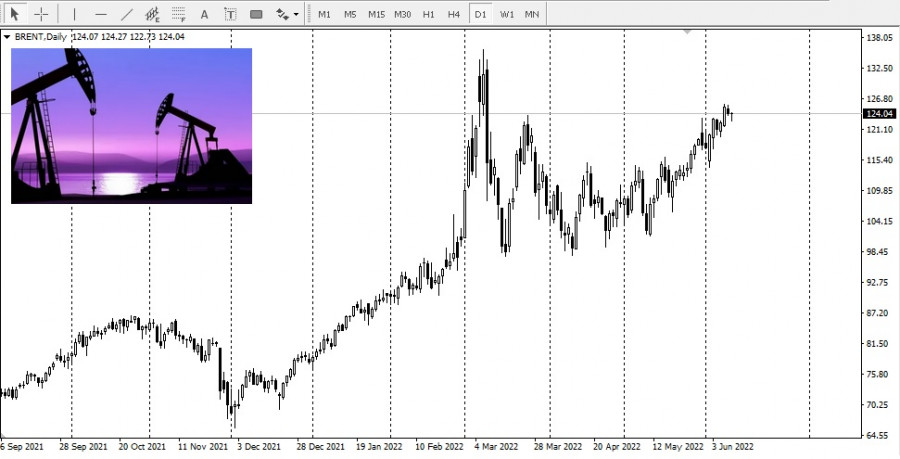The width and height of the screenshot is (900, 459).
Task: Click price axis value 126.80
Action: click(x=879, y=99)
